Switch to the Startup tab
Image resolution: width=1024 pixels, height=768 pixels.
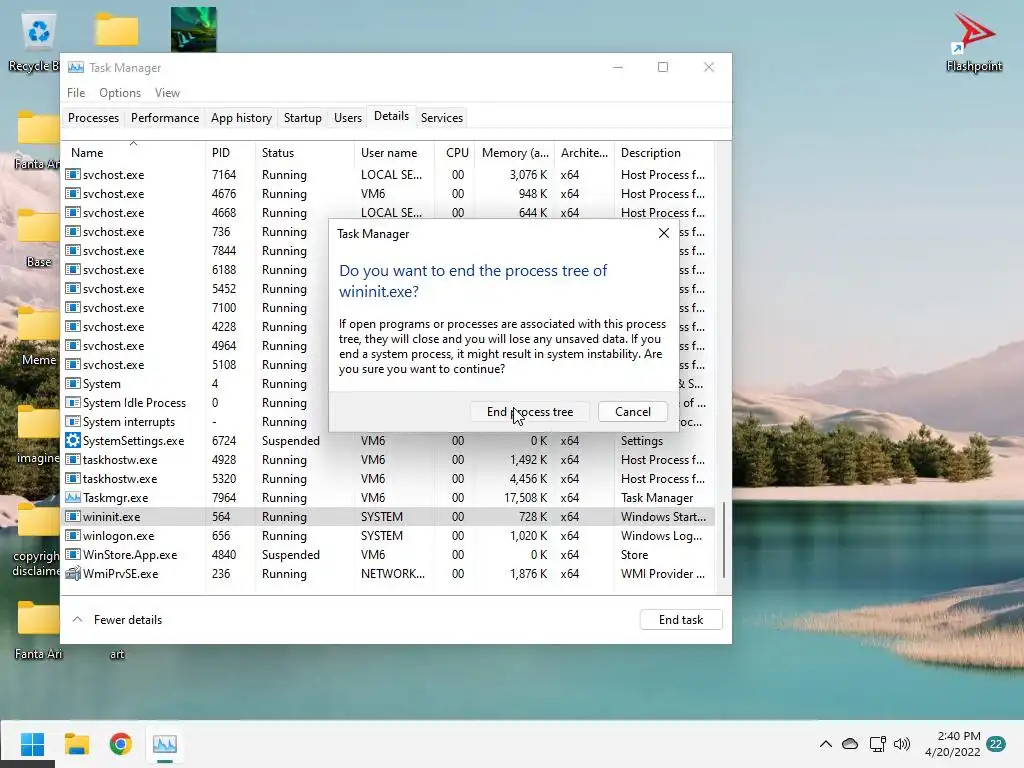(302, 118)
